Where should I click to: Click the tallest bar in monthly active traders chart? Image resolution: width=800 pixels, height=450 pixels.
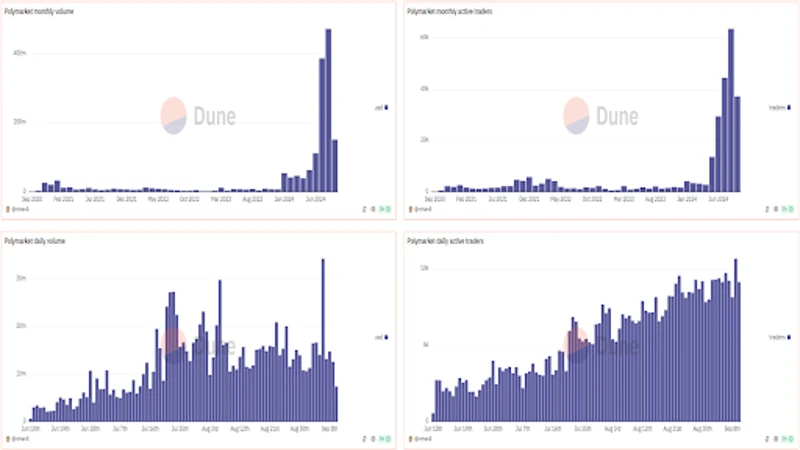[731, 110]
